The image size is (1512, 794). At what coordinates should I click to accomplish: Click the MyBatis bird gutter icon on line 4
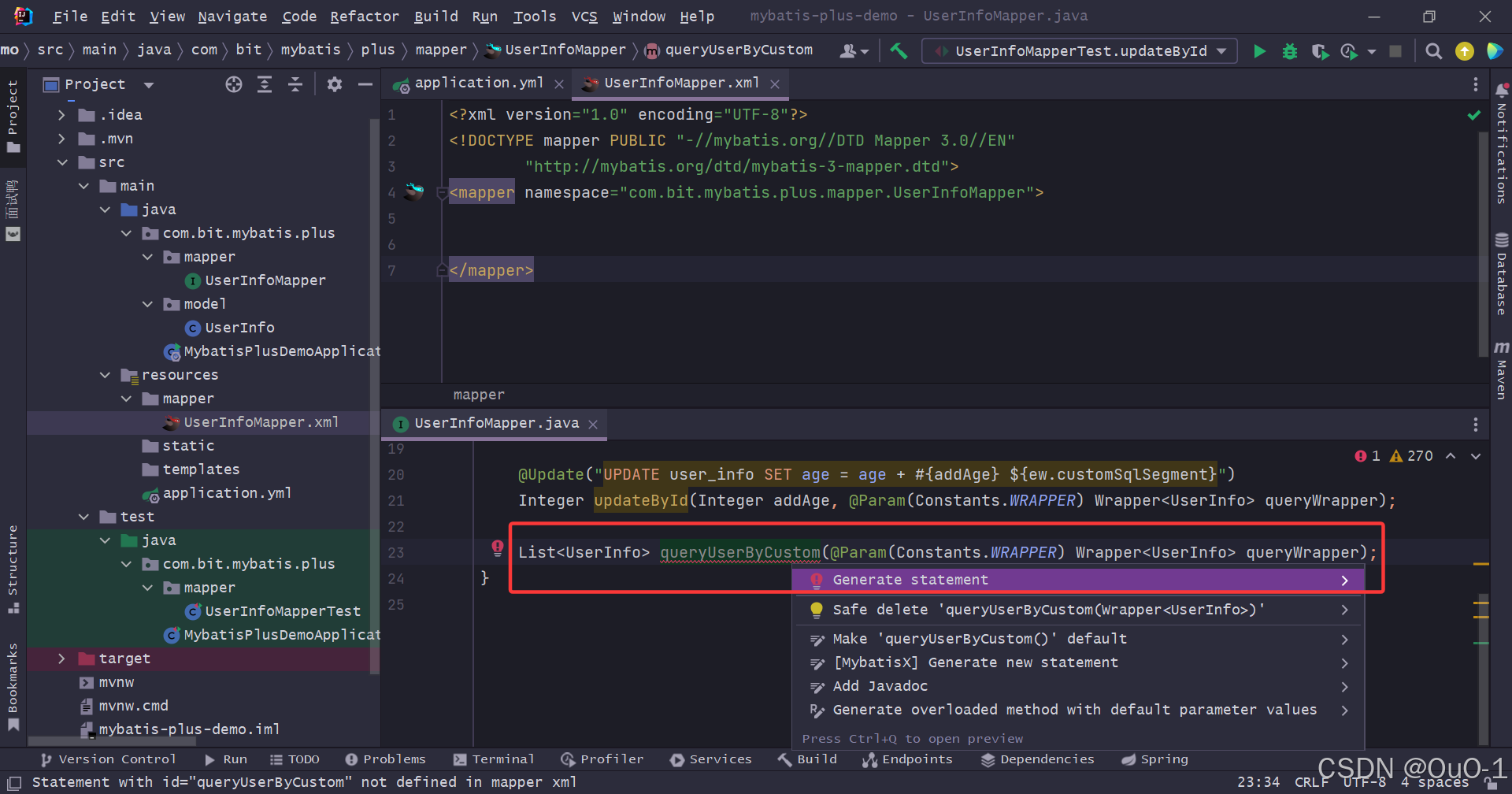[x=414, y=191]
